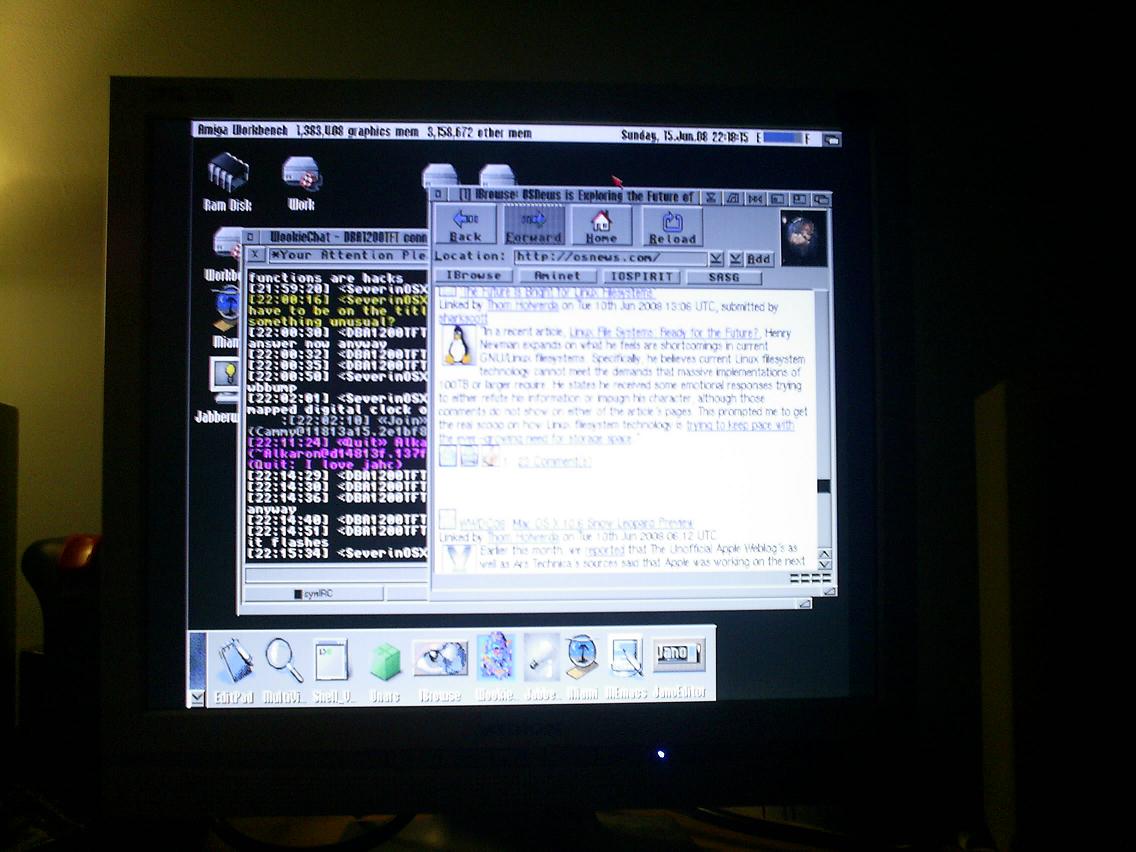The height and width of the screenshot is (852, 1136).
Task: Follow the 'trying to keep pace with' link
Action: [740, 425]
